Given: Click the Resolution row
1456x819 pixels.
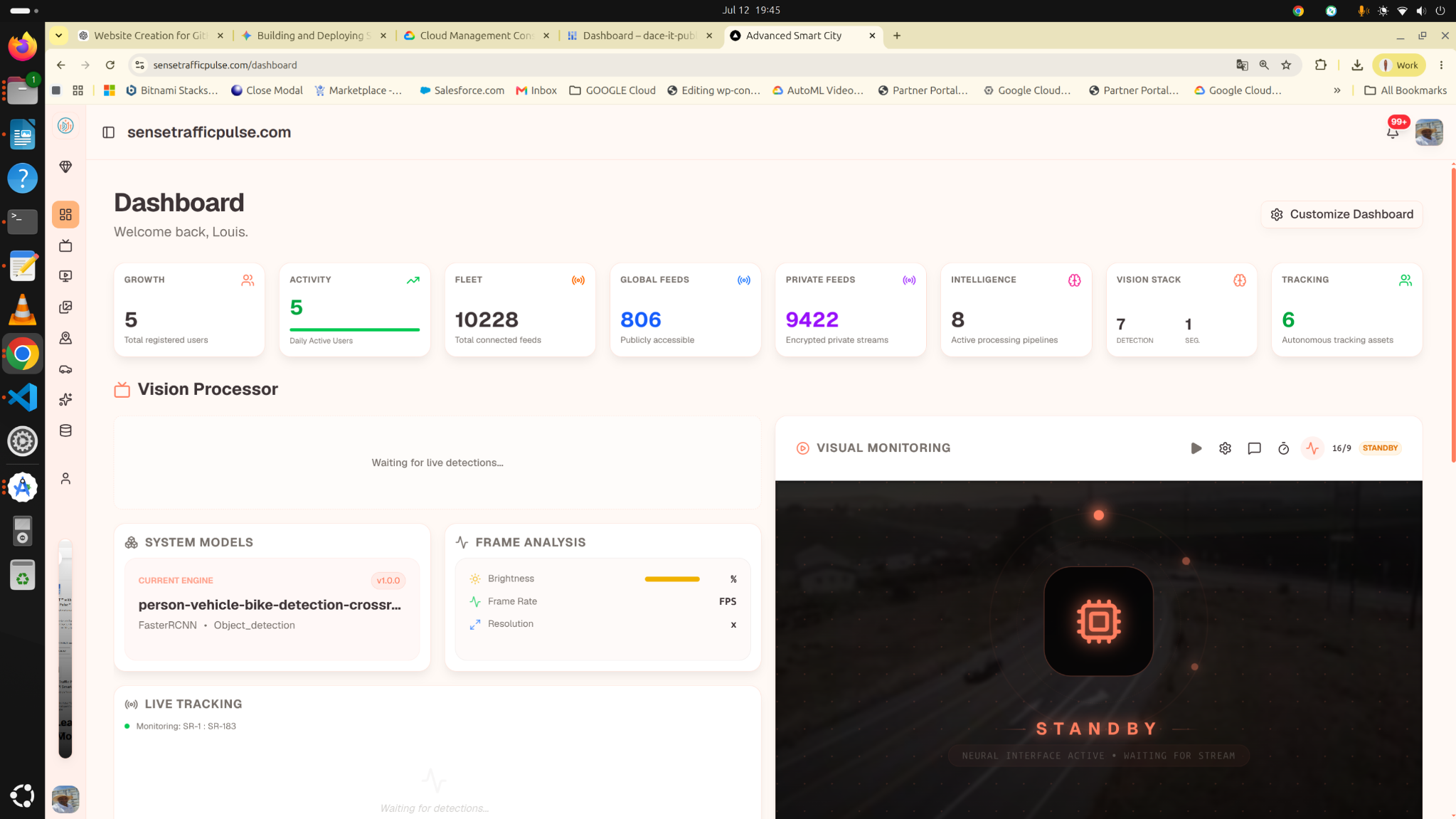Looking at the screenshot, I should [x=602, y=624].
